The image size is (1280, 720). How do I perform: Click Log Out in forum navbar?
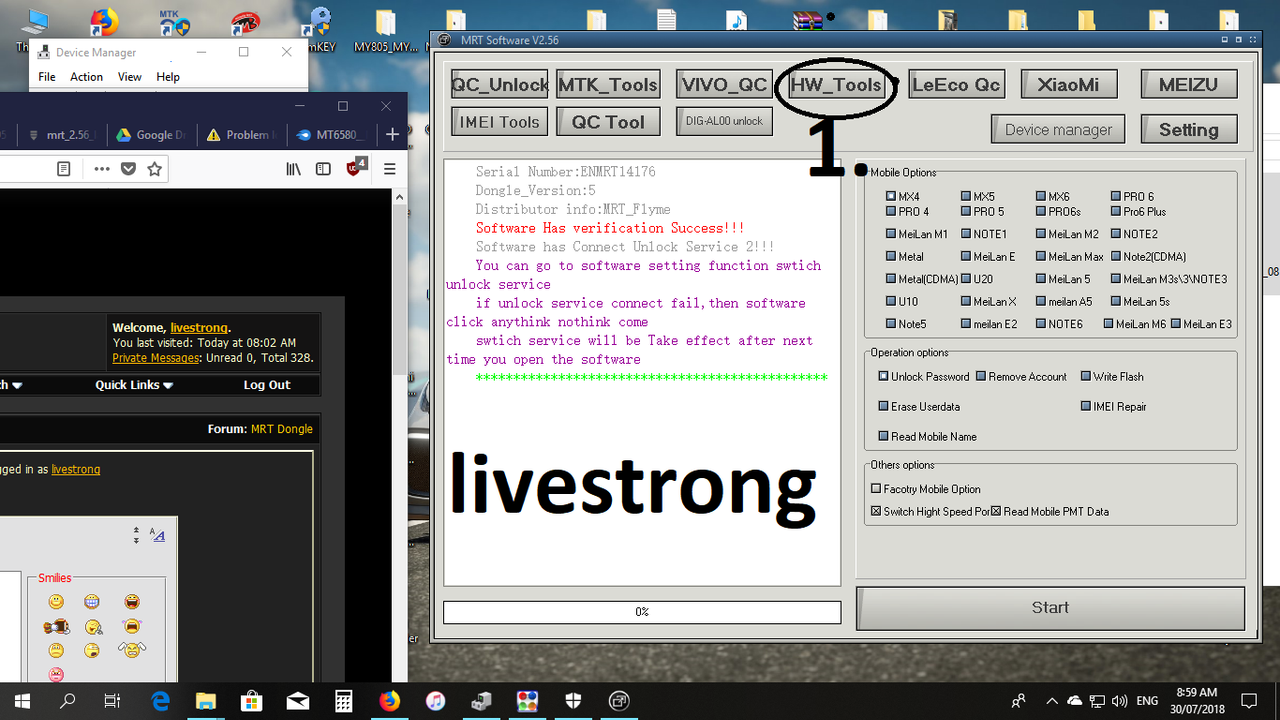coord(267,385)
